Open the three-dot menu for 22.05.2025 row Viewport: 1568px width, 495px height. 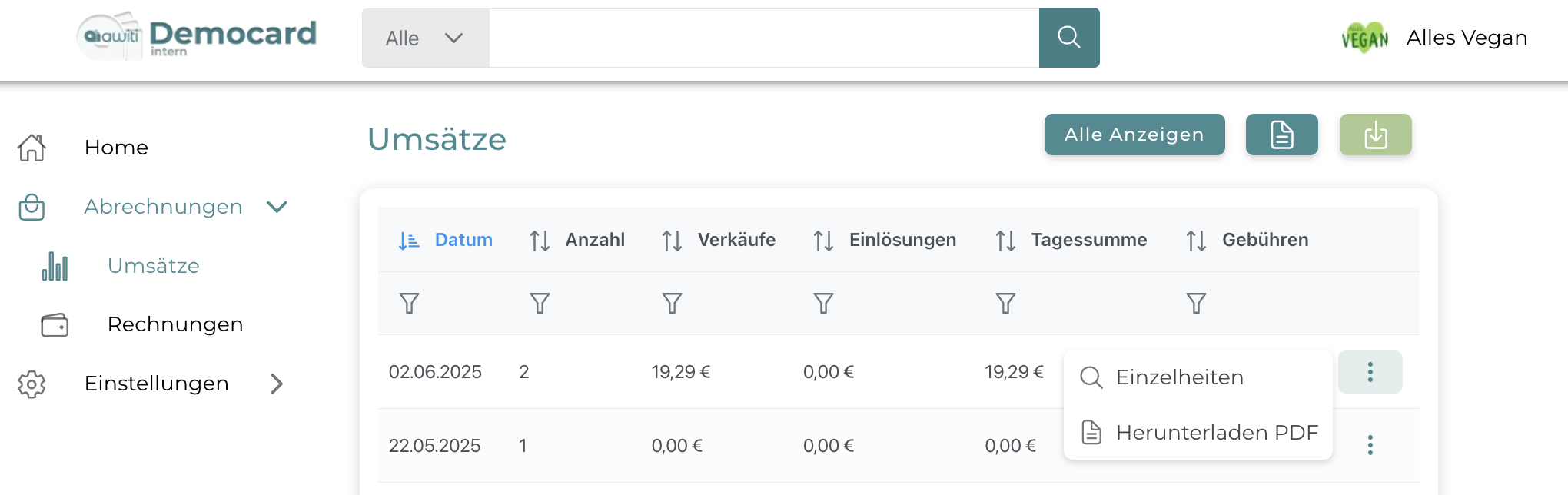click(x=1370, y=445)
